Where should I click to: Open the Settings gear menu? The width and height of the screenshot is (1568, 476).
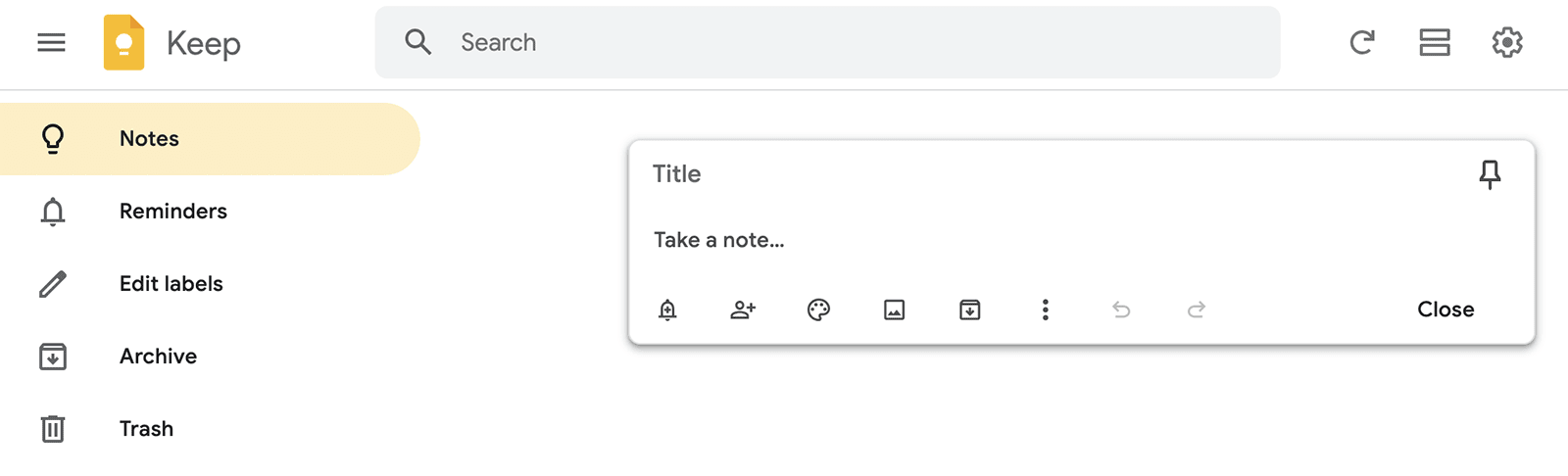coord(1507,42)
